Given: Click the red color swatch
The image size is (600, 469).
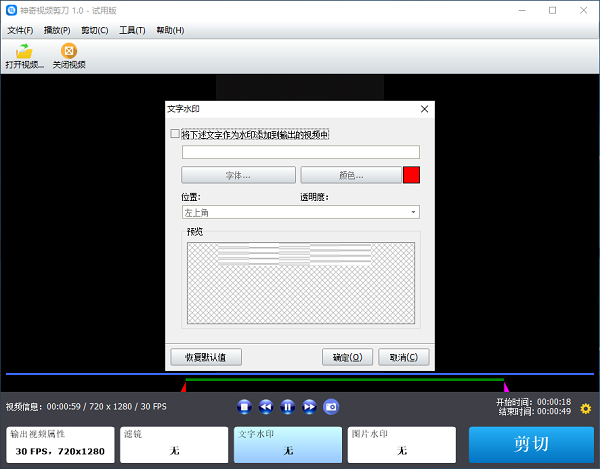Looking at the screenshot, I should 411,175.
